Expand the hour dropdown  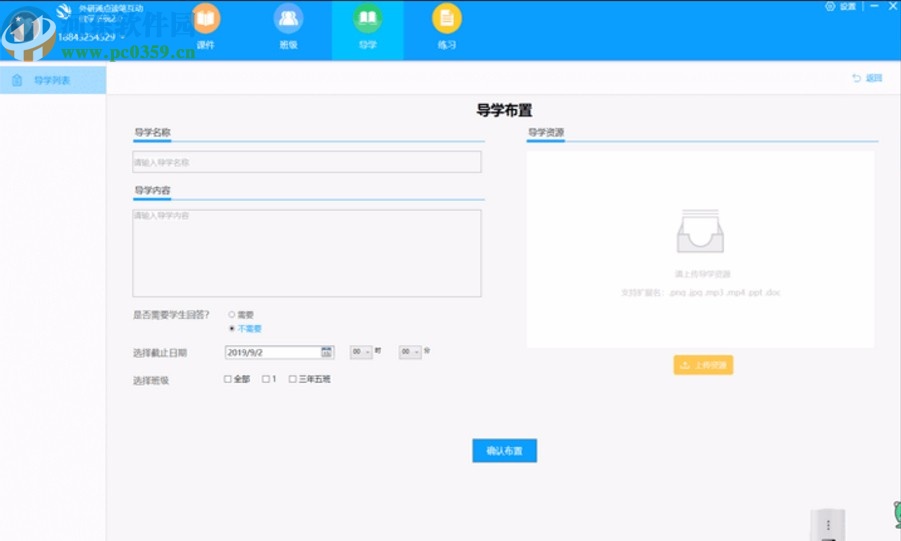click(361, 352)
